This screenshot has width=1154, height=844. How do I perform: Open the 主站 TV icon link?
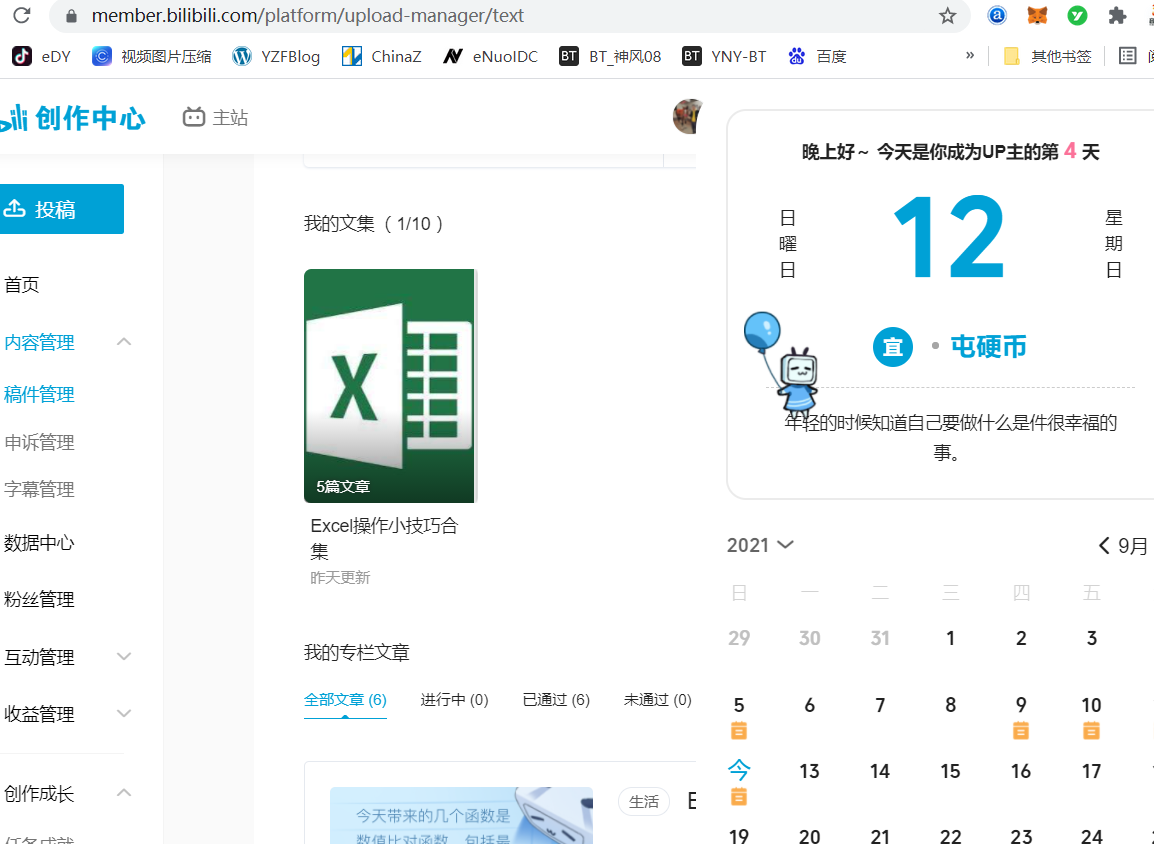215,118
